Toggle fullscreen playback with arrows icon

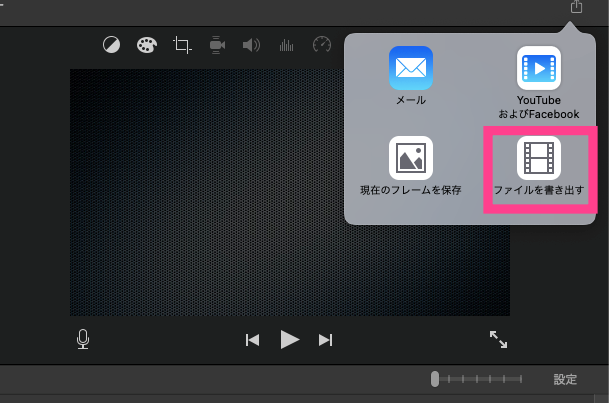tap(498, 340)
